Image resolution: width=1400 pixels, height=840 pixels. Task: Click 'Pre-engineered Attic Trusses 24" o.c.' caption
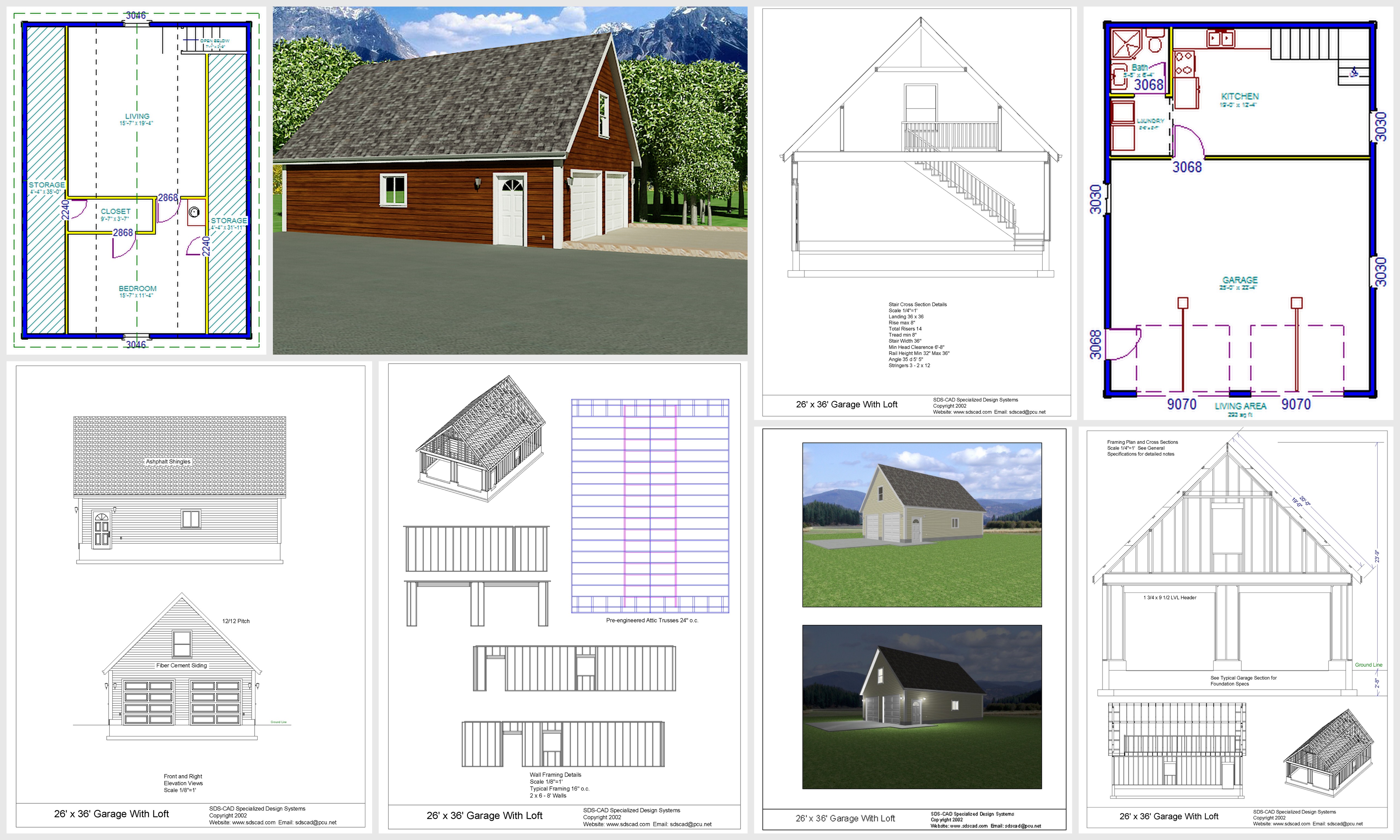tap(652, 620)
